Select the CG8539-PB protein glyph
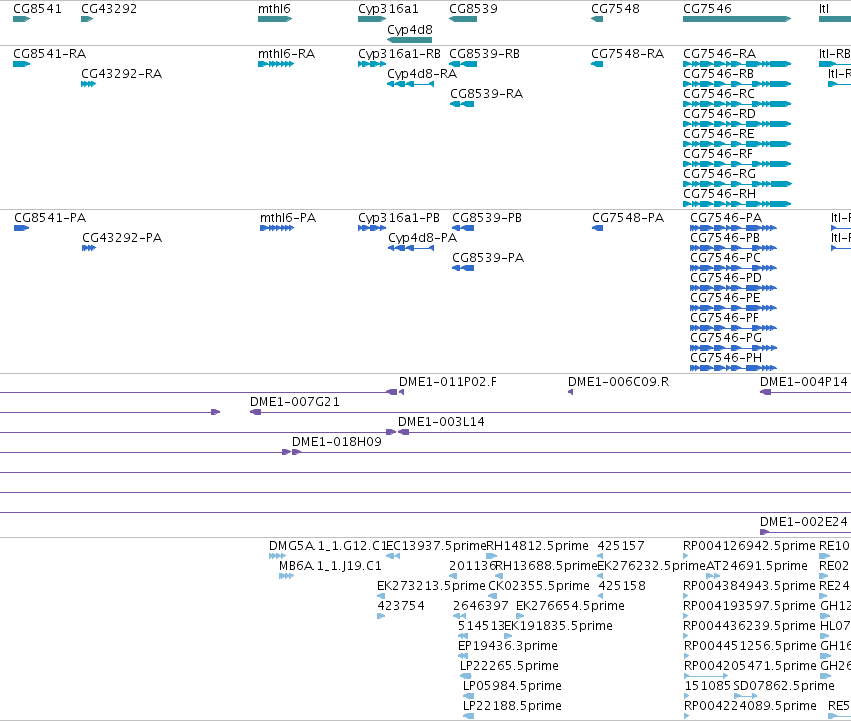851x721 pixels. [x=463, y=228]
